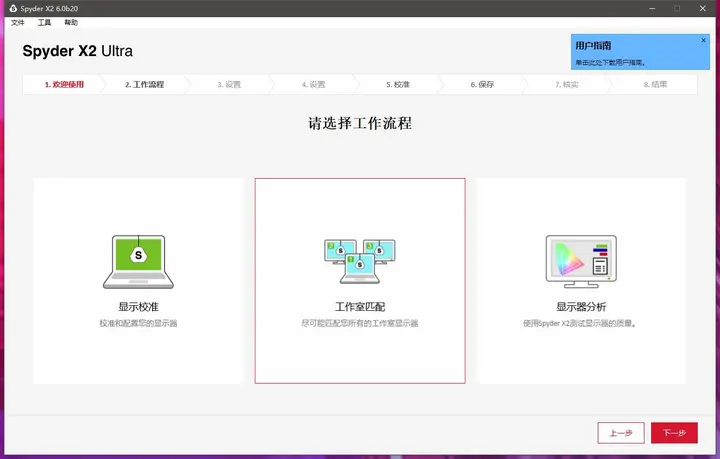Open the 工具 menu
This screenshot has height=459, width=720.
45,22
